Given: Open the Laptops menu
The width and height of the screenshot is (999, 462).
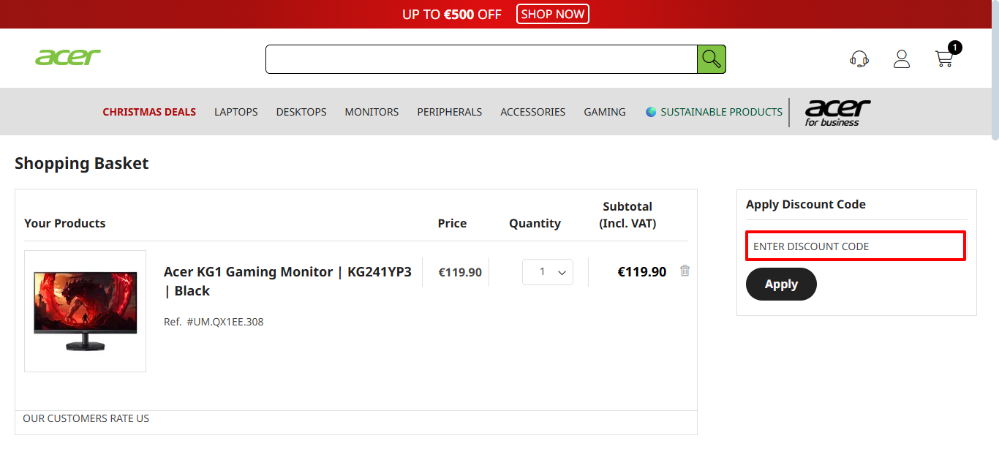Looking at the screenshot, I should coord(236,112).
